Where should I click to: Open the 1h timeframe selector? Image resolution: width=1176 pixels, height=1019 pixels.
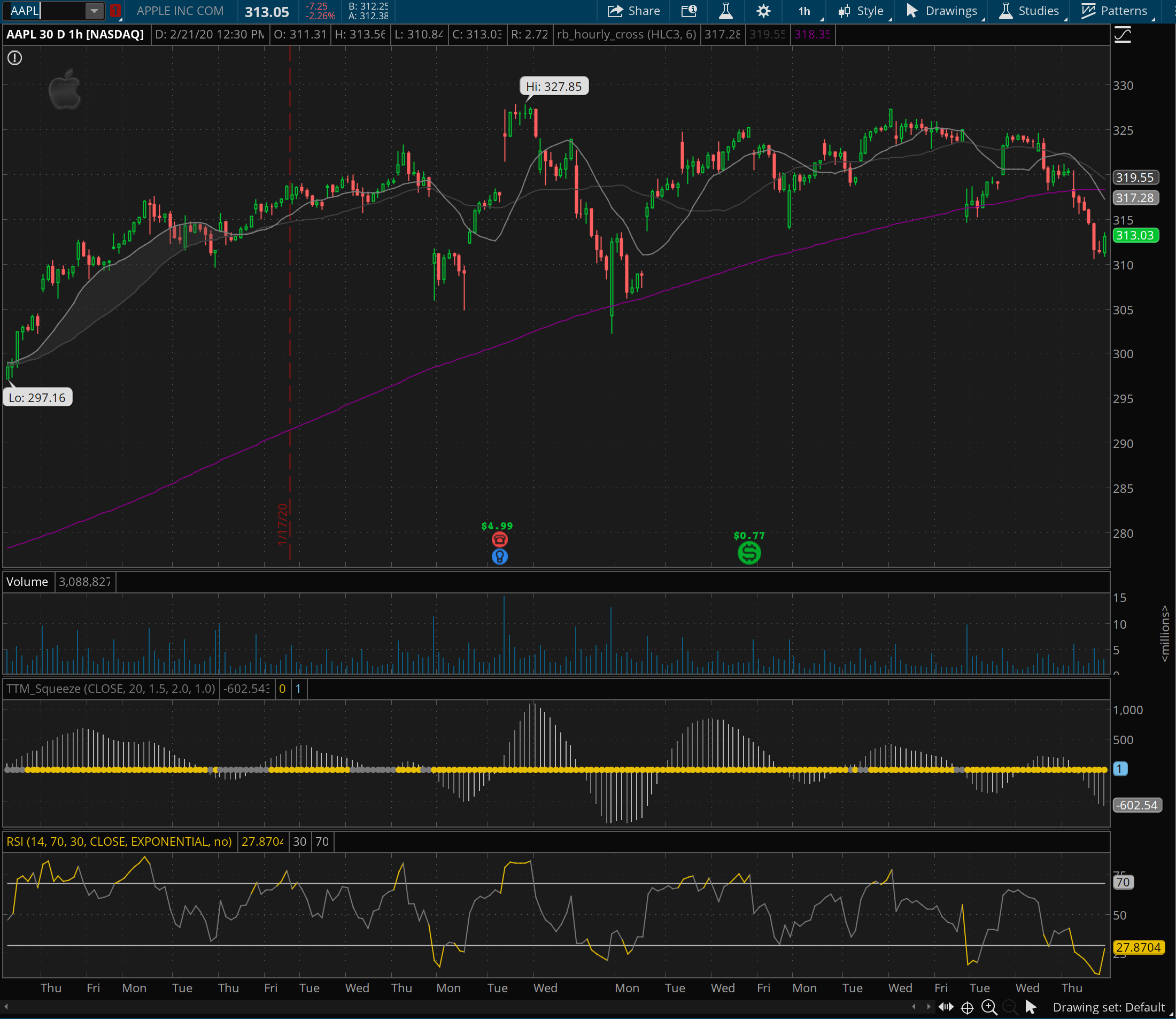click(x=805, y=11)
